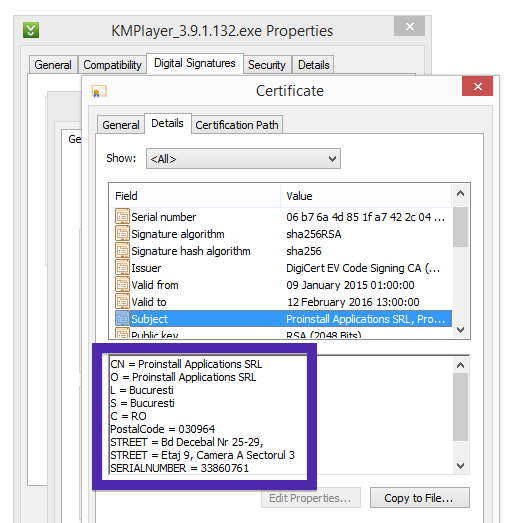507x523 pixels.
Task: Open the Show filter dropdown
Action: click(x=243, y=159)
